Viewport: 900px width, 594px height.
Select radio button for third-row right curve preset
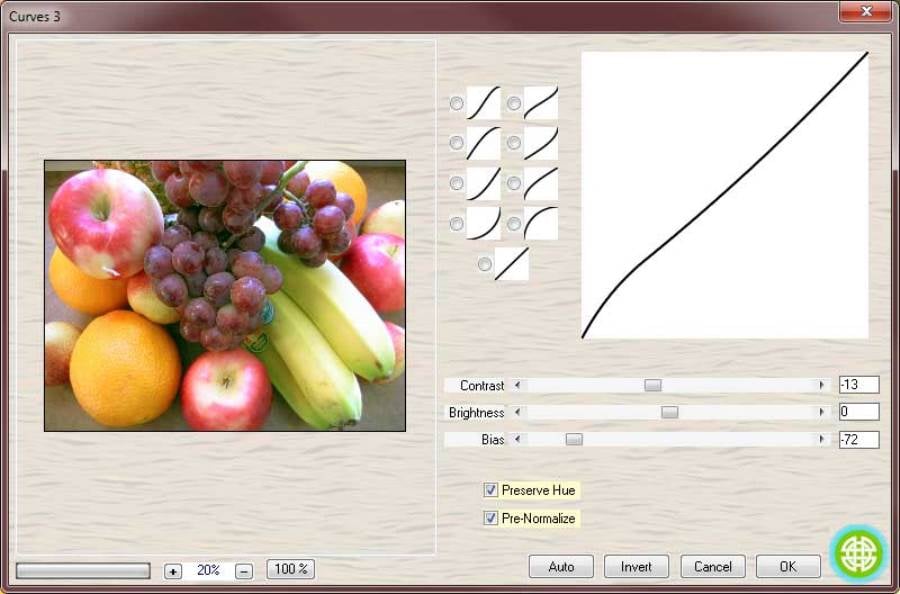click(x=514, y=184)
